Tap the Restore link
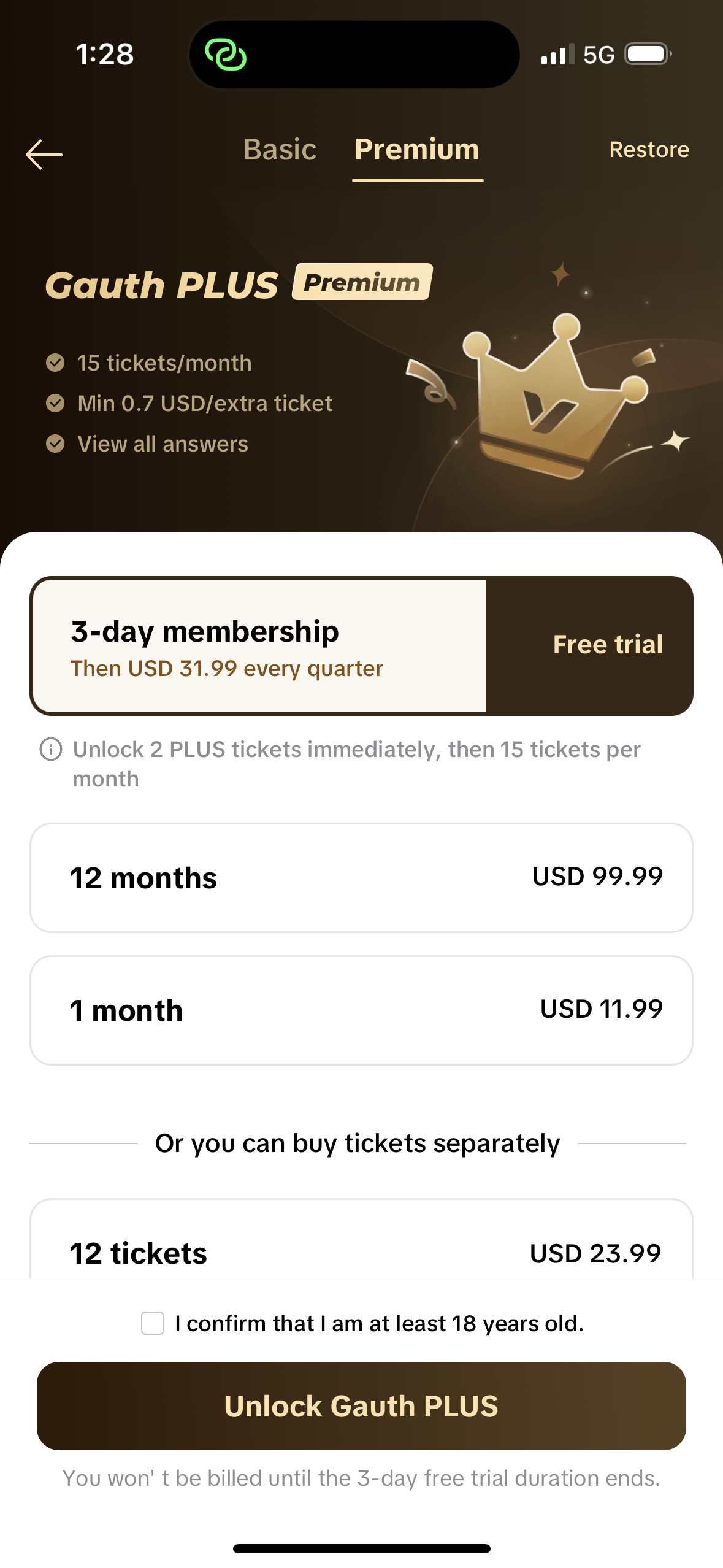This screenshot has width=723, height=1568. (x=649, y=150)
